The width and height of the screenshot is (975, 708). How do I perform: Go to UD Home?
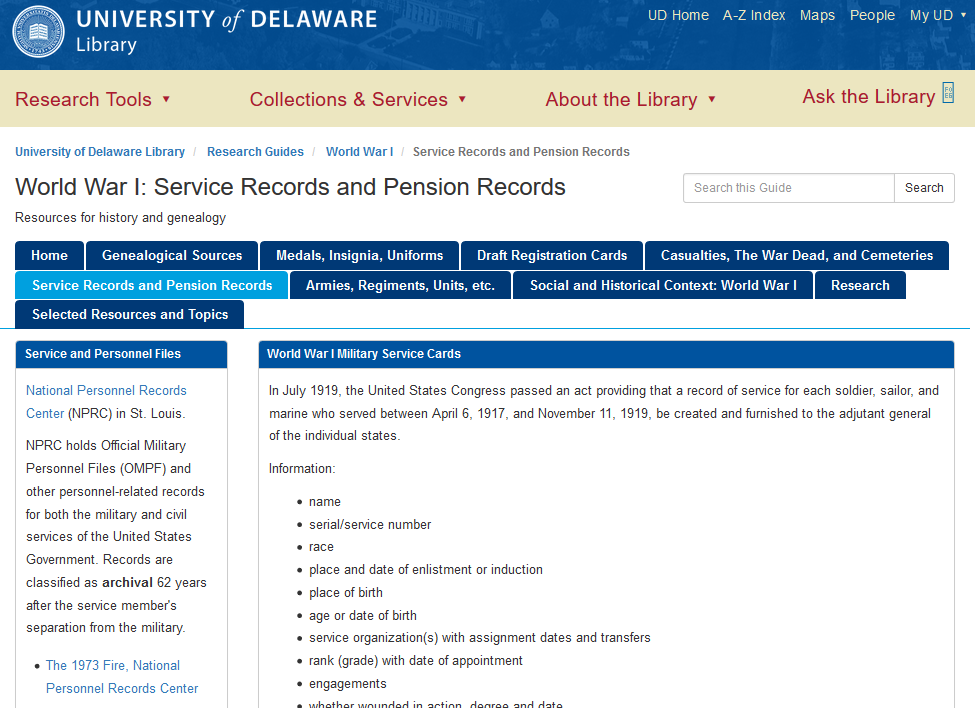678,16
